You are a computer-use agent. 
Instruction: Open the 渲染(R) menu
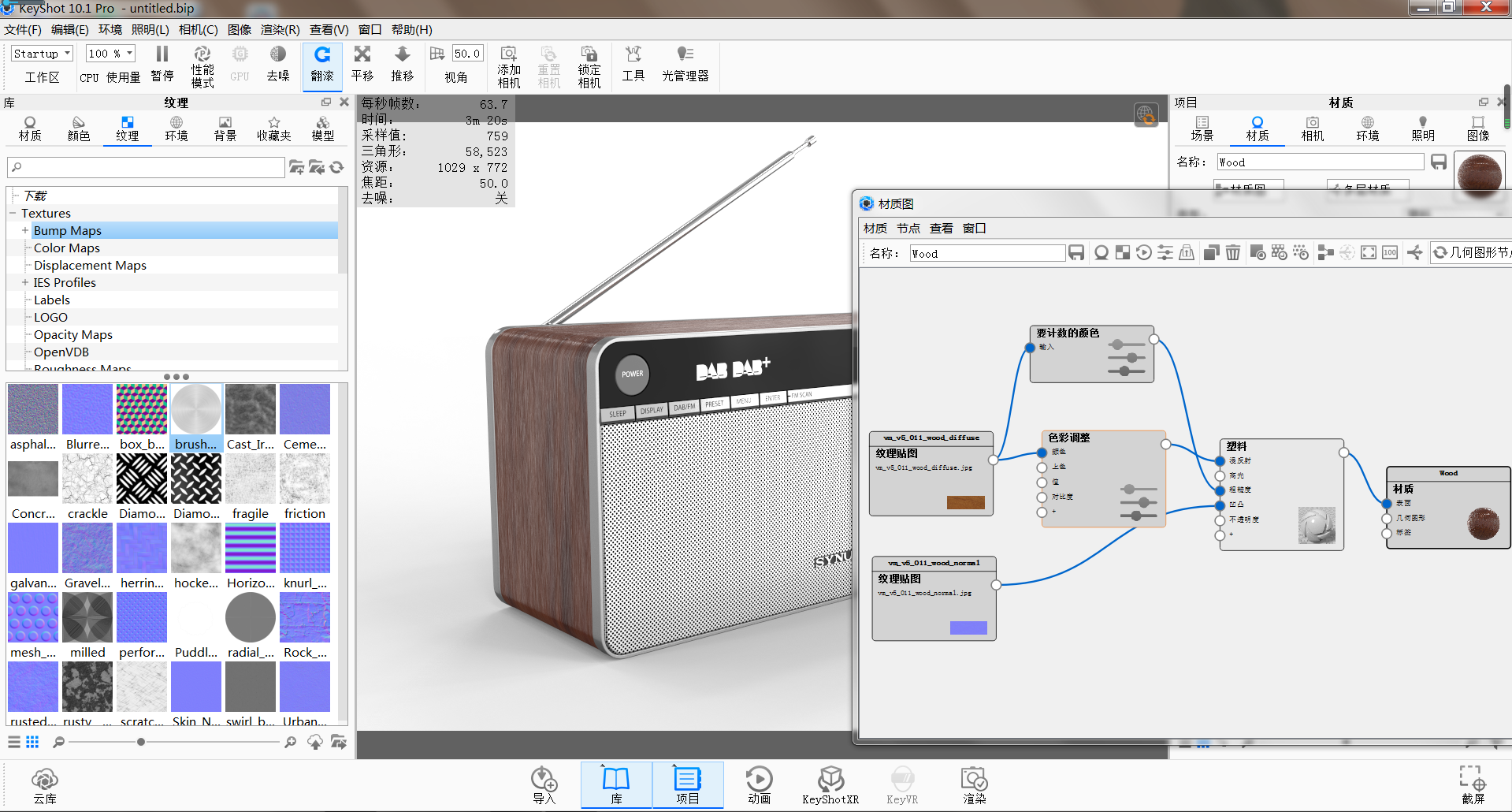click(280, 30)
